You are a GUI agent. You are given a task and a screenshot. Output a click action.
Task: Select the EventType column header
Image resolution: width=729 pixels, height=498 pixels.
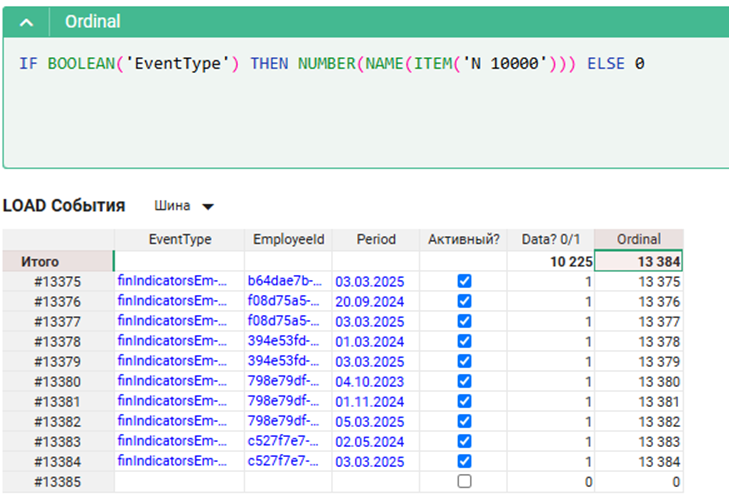coord(179,239)
